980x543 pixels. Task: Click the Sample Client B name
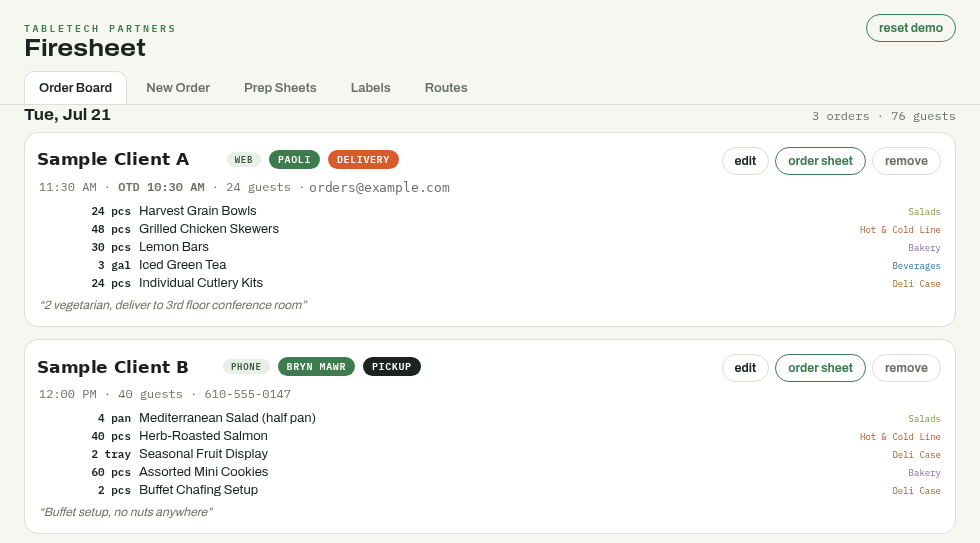[x=112, y=367]
